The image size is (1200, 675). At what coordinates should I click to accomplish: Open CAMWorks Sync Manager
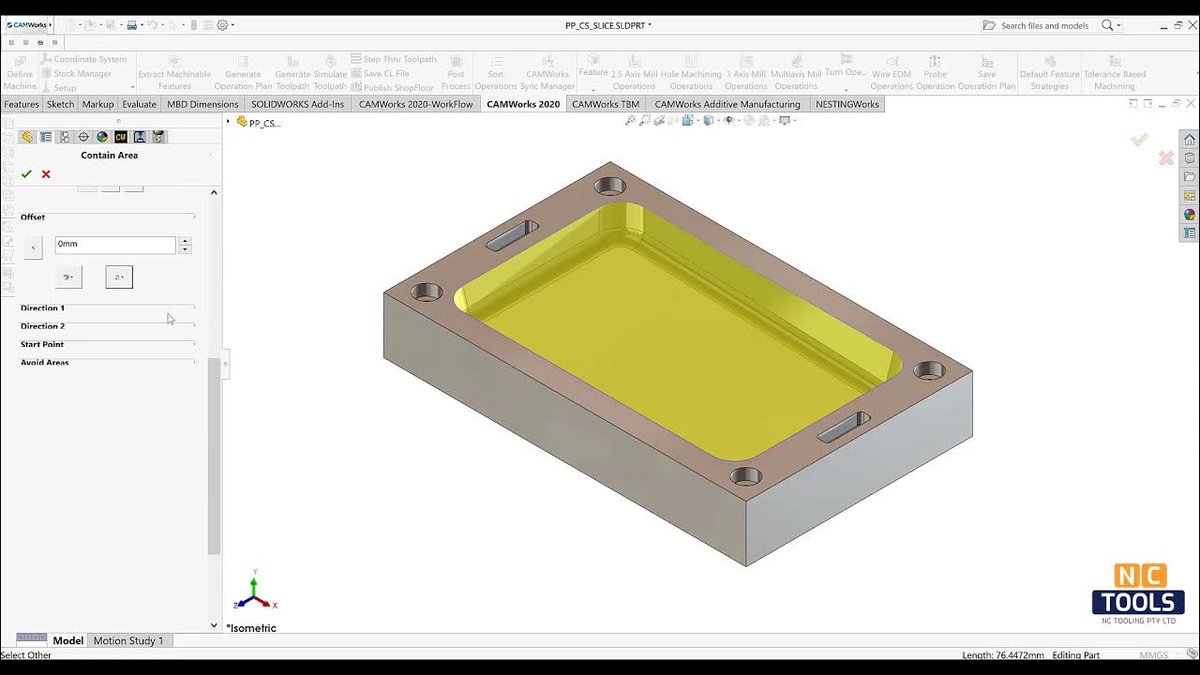548,73
